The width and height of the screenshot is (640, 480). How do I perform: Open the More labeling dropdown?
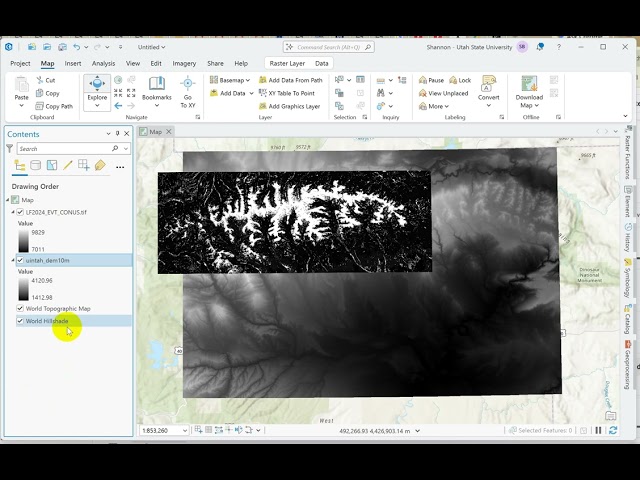click(x=434, y=106)
